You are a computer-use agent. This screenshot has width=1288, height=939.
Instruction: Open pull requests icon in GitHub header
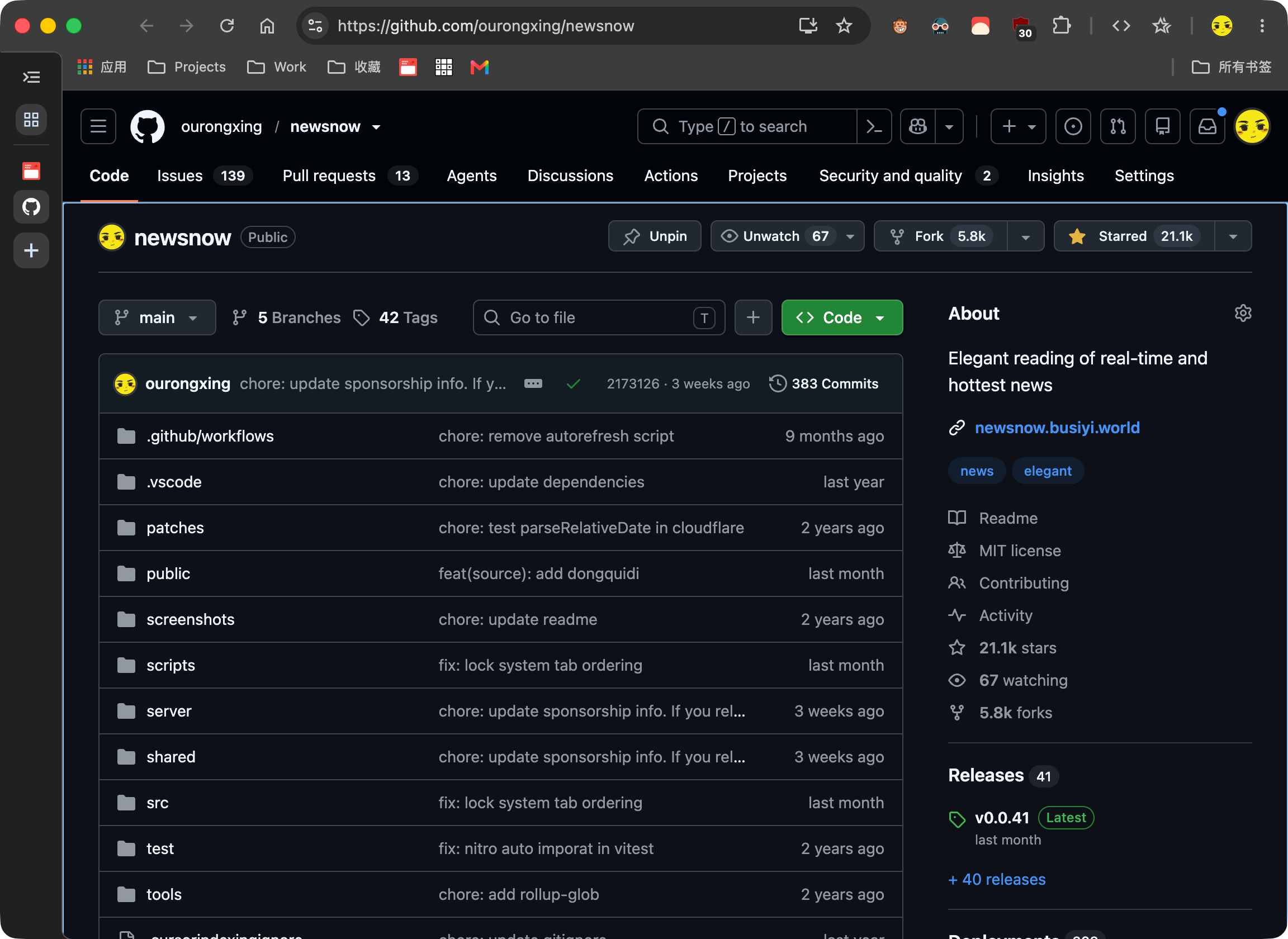(1118, 126)
